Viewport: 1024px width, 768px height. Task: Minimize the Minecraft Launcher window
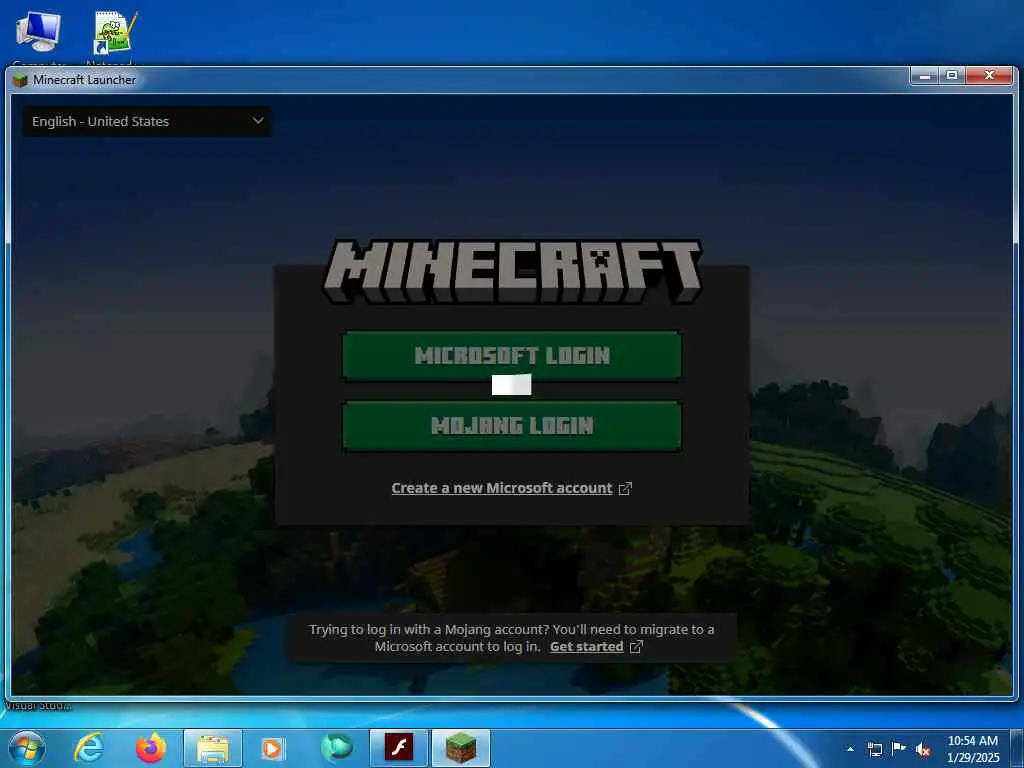[925, 76]
